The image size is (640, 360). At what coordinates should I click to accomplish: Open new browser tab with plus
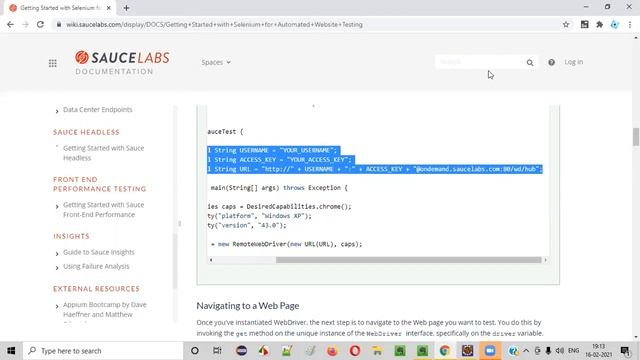coord(126,8)
